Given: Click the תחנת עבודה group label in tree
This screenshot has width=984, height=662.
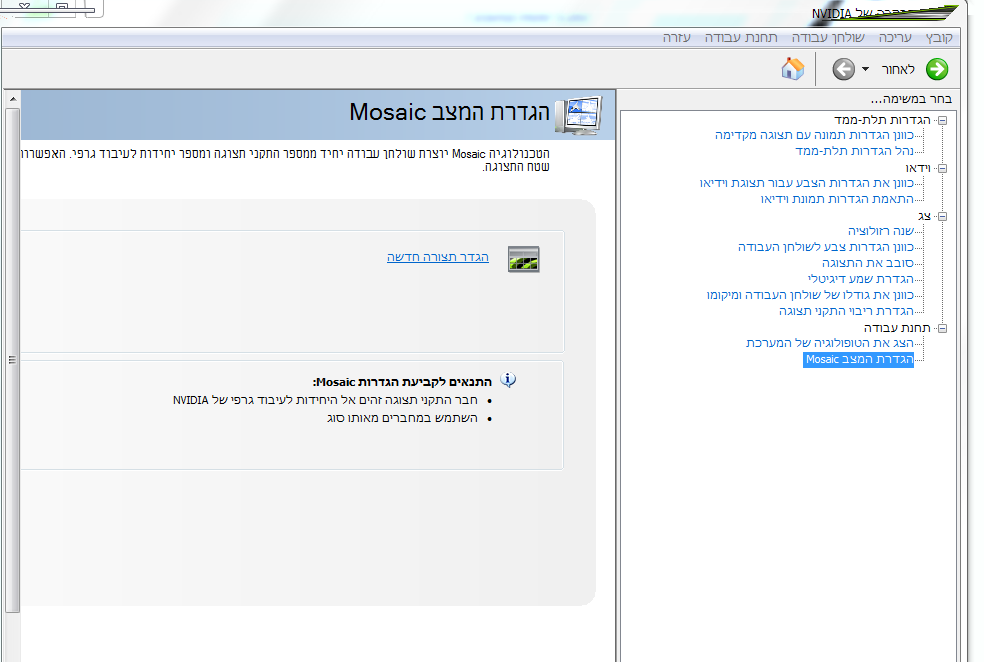Looking at the screenshot, I should [x=897, y=328].
